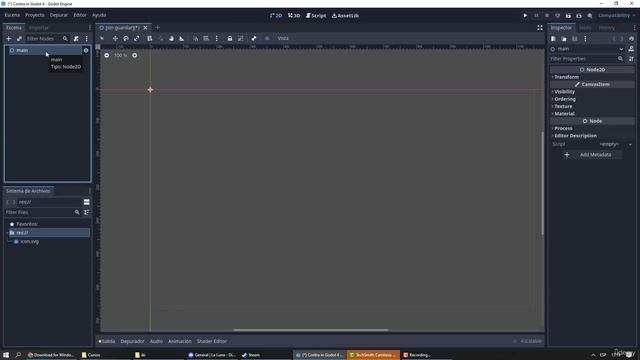
Task: Open the Depurar menu
Action: (x=59, y=15)
